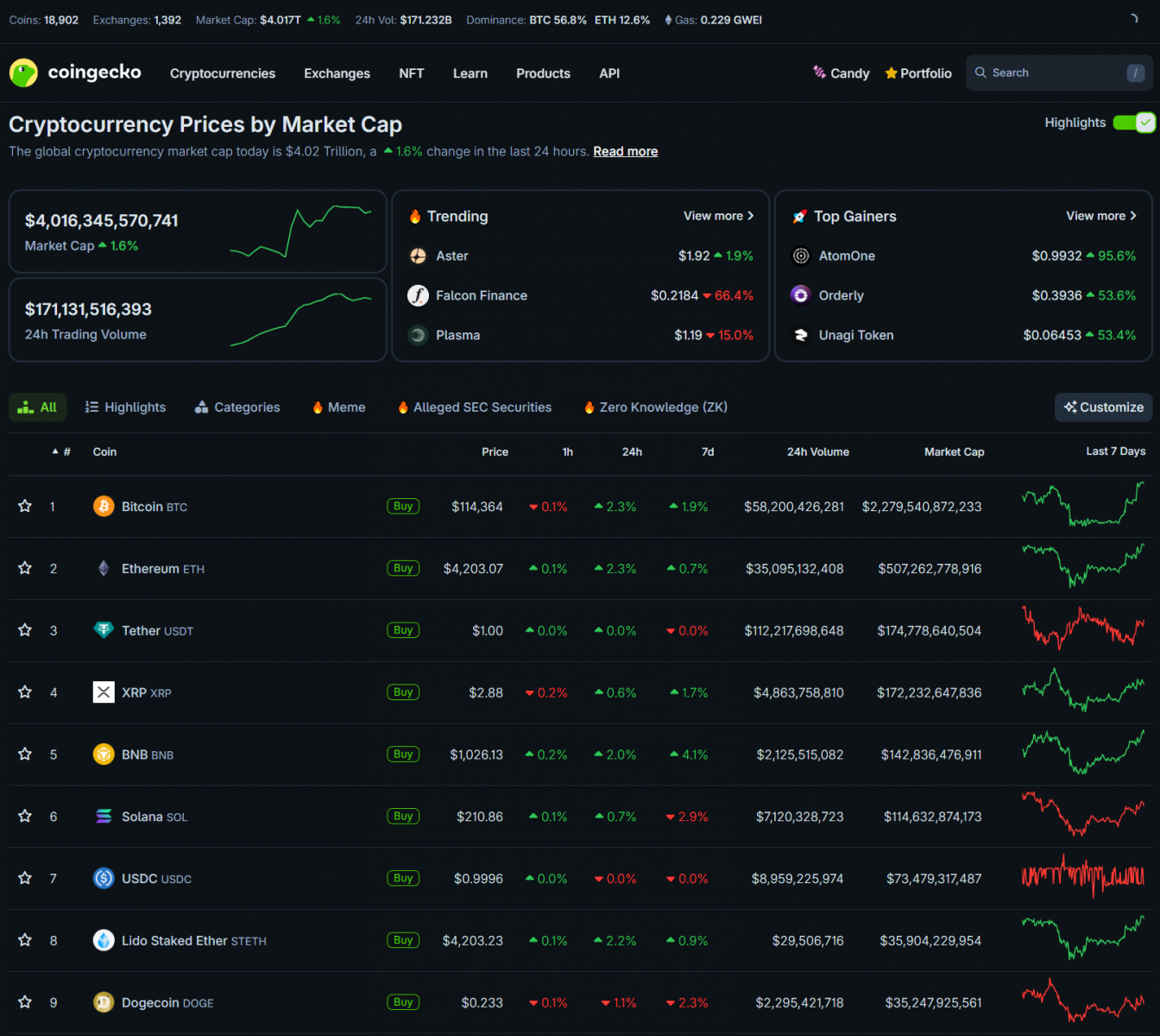Image resolution: width=1160 pixels, height=1036 pixels.
Task: Click the rank column sort arrow
Action: pyautogui.click(x=54, y=451)
